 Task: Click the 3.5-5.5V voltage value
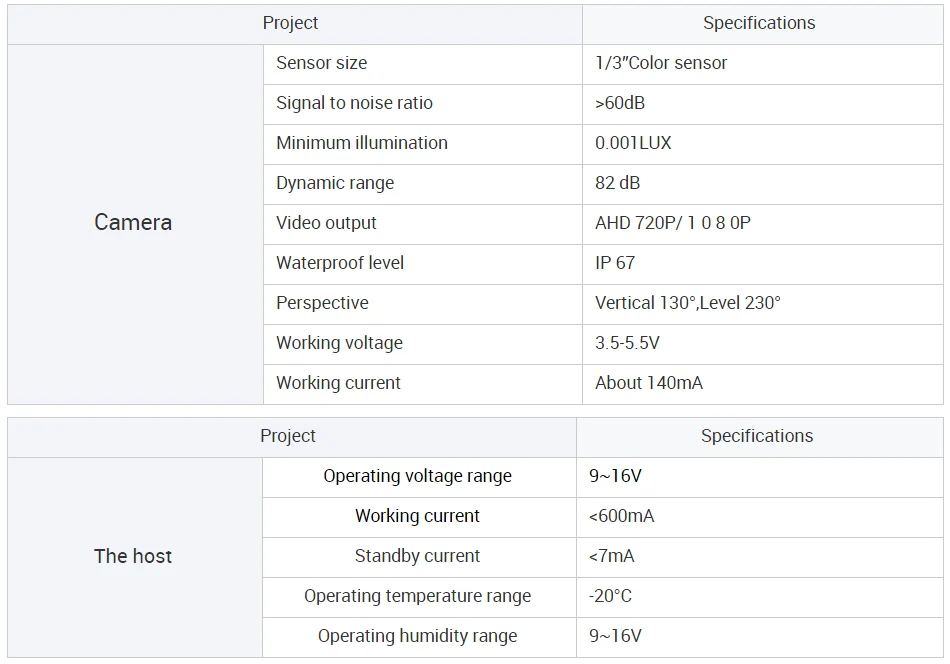[x=627, y=343]
